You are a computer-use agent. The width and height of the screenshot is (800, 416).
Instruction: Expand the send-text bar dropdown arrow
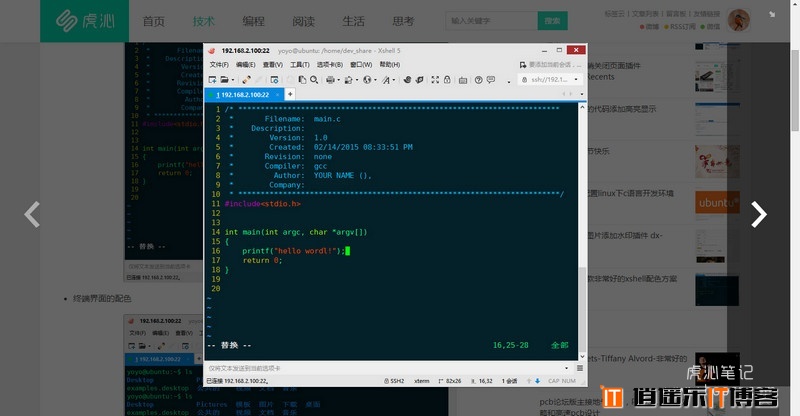point(566,368)
